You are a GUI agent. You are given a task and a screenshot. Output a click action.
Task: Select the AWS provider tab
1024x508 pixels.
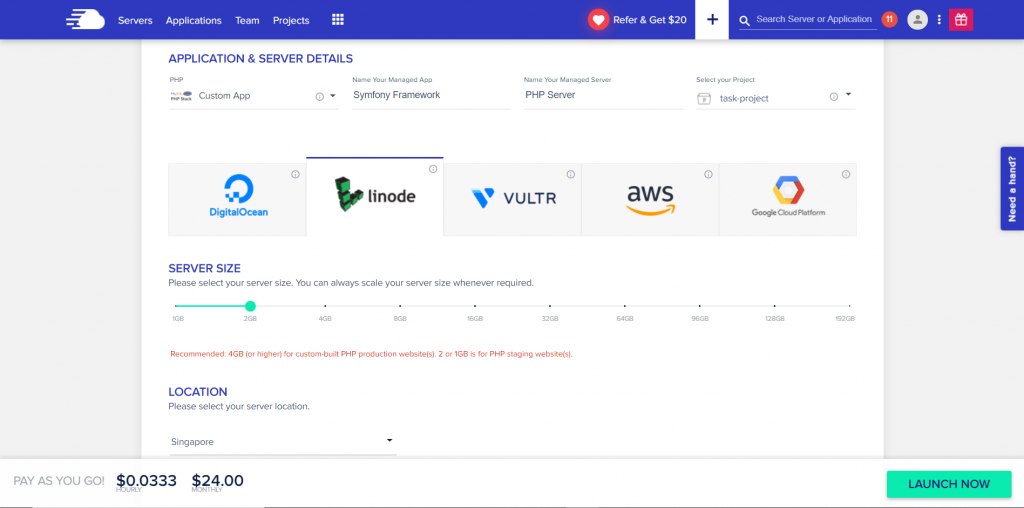point(650,199)
